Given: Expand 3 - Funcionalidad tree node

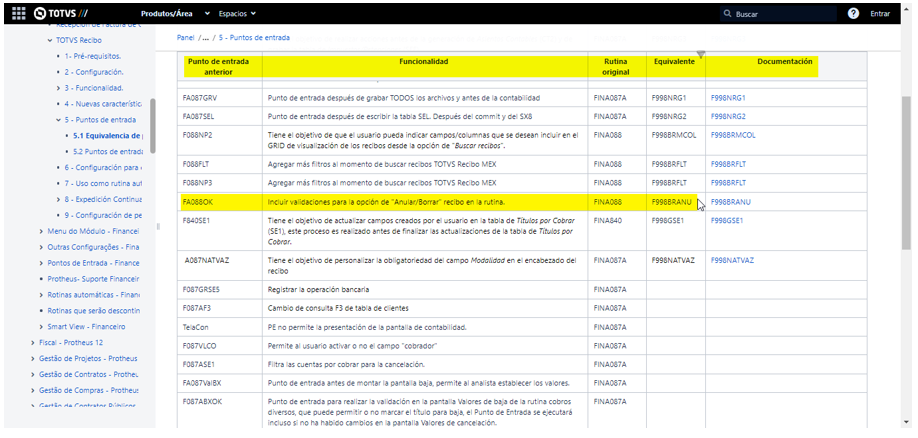Looking at the screenshot, I should click(59, 88).
